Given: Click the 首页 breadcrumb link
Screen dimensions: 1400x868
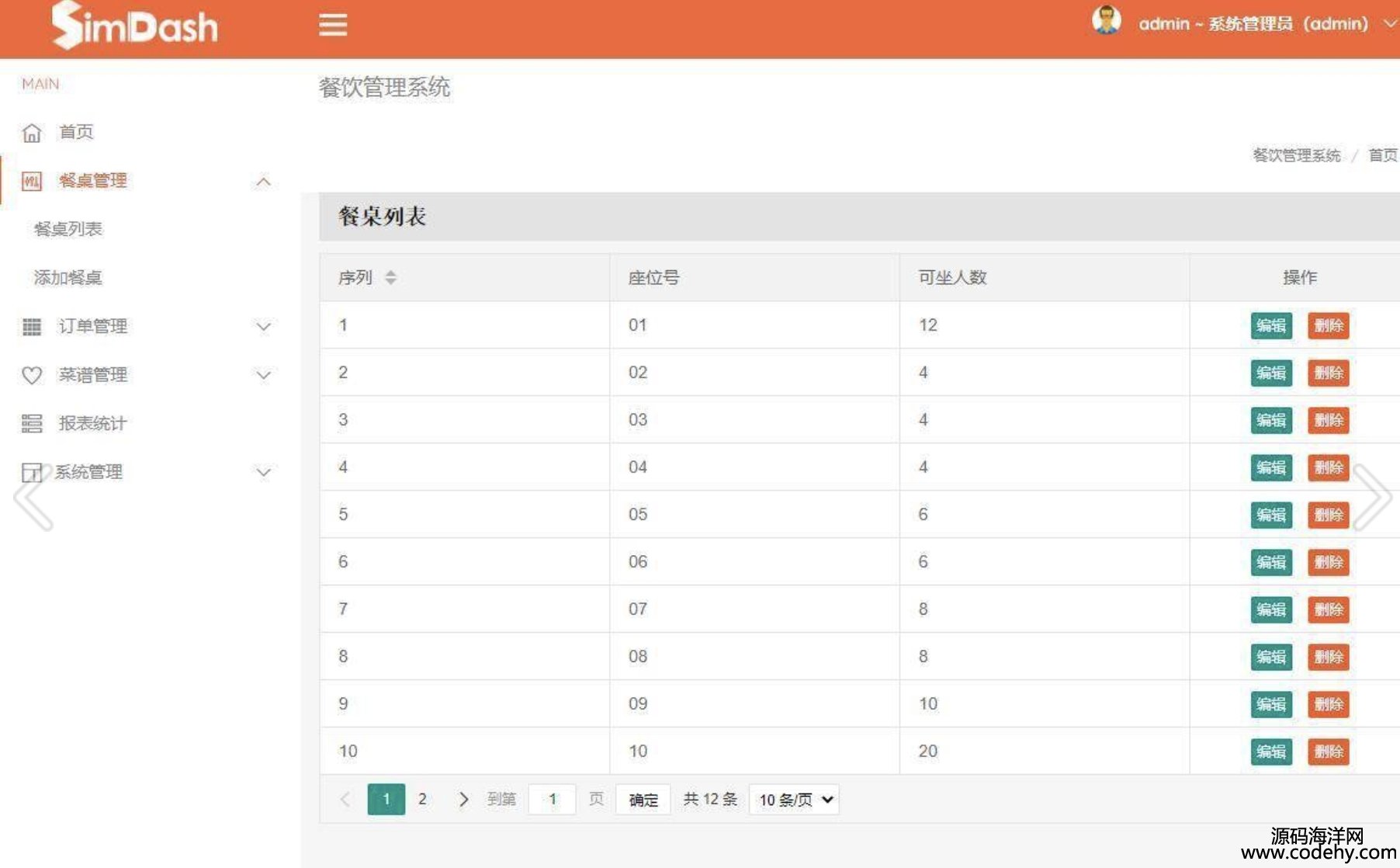Looking at the screenshot, I should point(1381,155).
